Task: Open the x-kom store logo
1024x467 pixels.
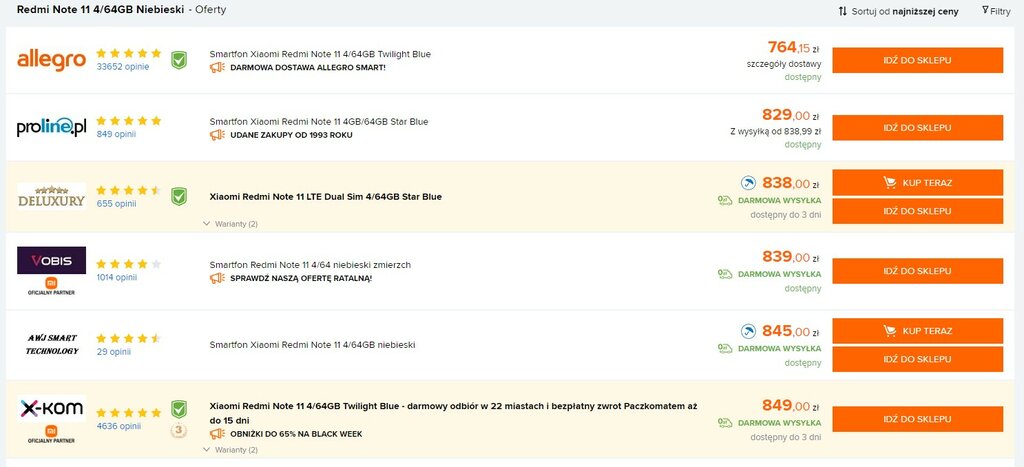Action: point(52,408)
